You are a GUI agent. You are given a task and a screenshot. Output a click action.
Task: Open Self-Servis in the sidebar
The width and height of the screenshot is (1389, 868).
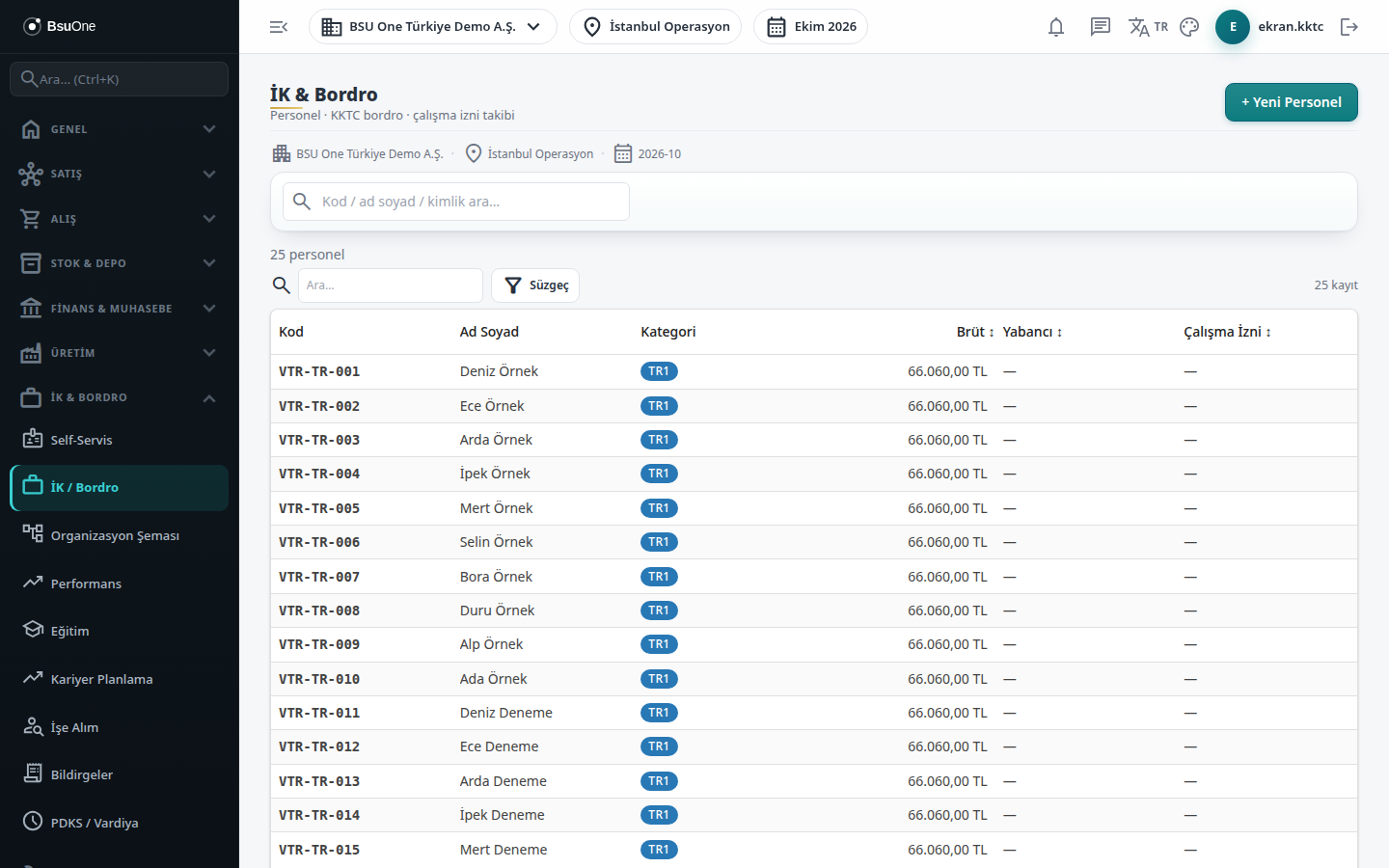(120, 440)
